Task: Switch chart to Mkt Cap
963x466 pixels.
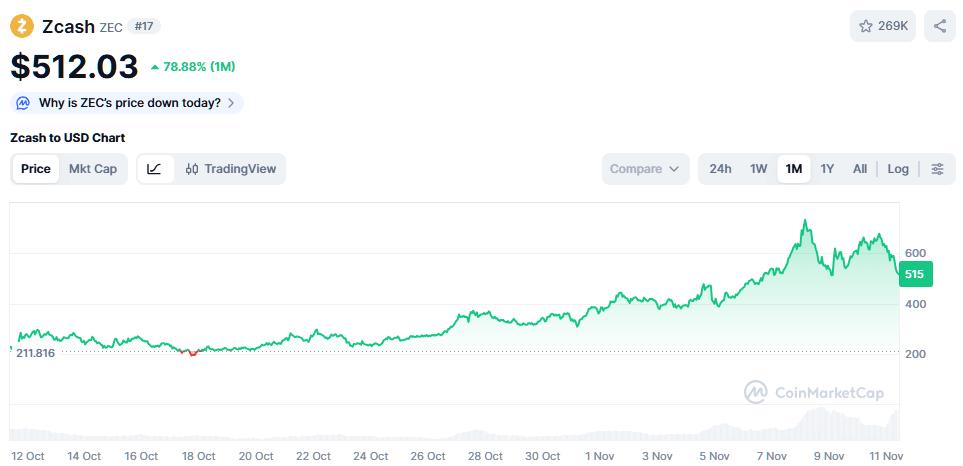Action: click(x=93, y=169)
